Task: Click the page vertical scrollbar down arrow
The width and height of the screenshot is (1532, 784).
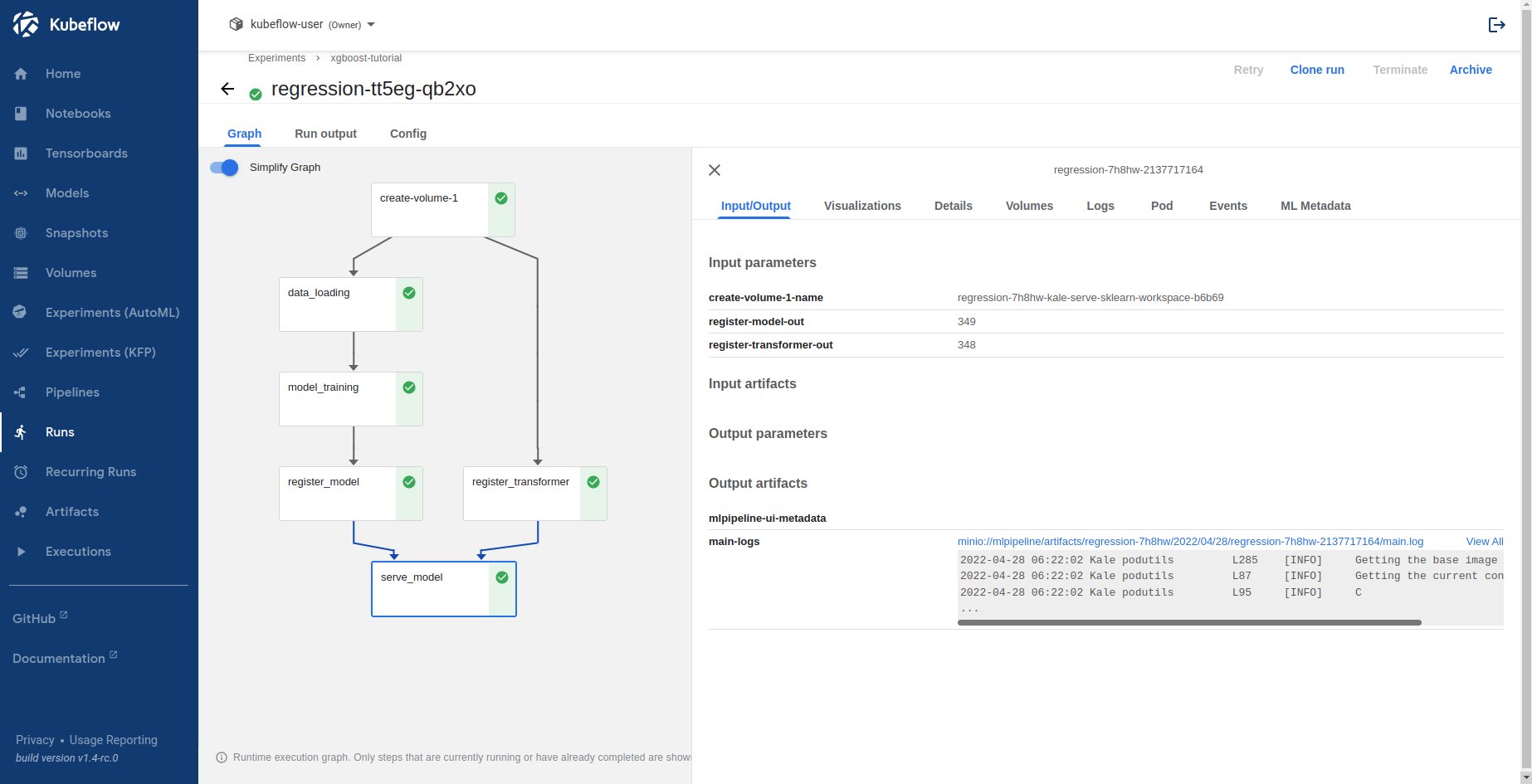Action: pyautogui.click(x=1526, y=777)
